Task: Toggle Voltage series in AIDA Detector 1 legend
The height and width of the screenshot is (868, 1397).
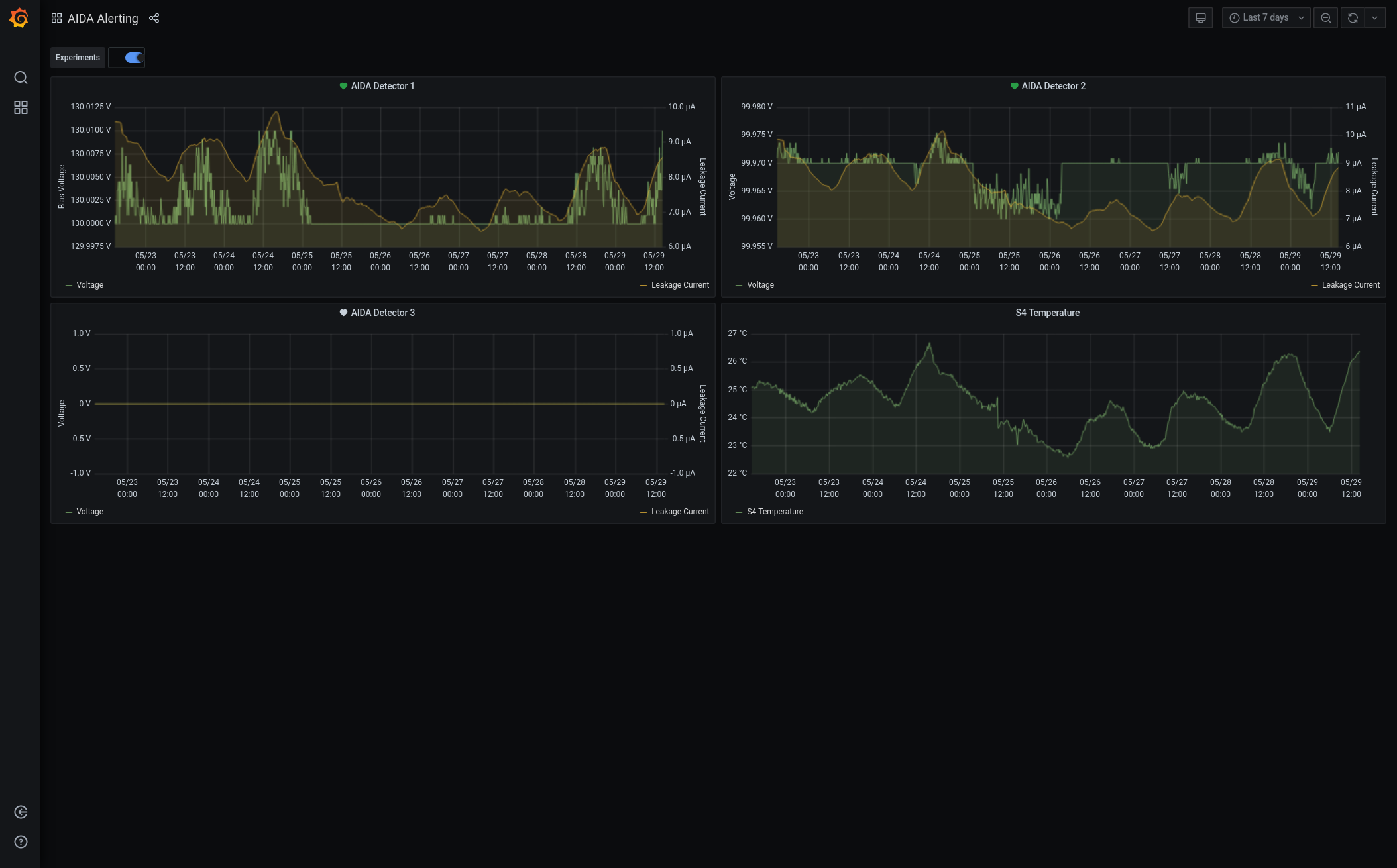Action: (89, 285)
